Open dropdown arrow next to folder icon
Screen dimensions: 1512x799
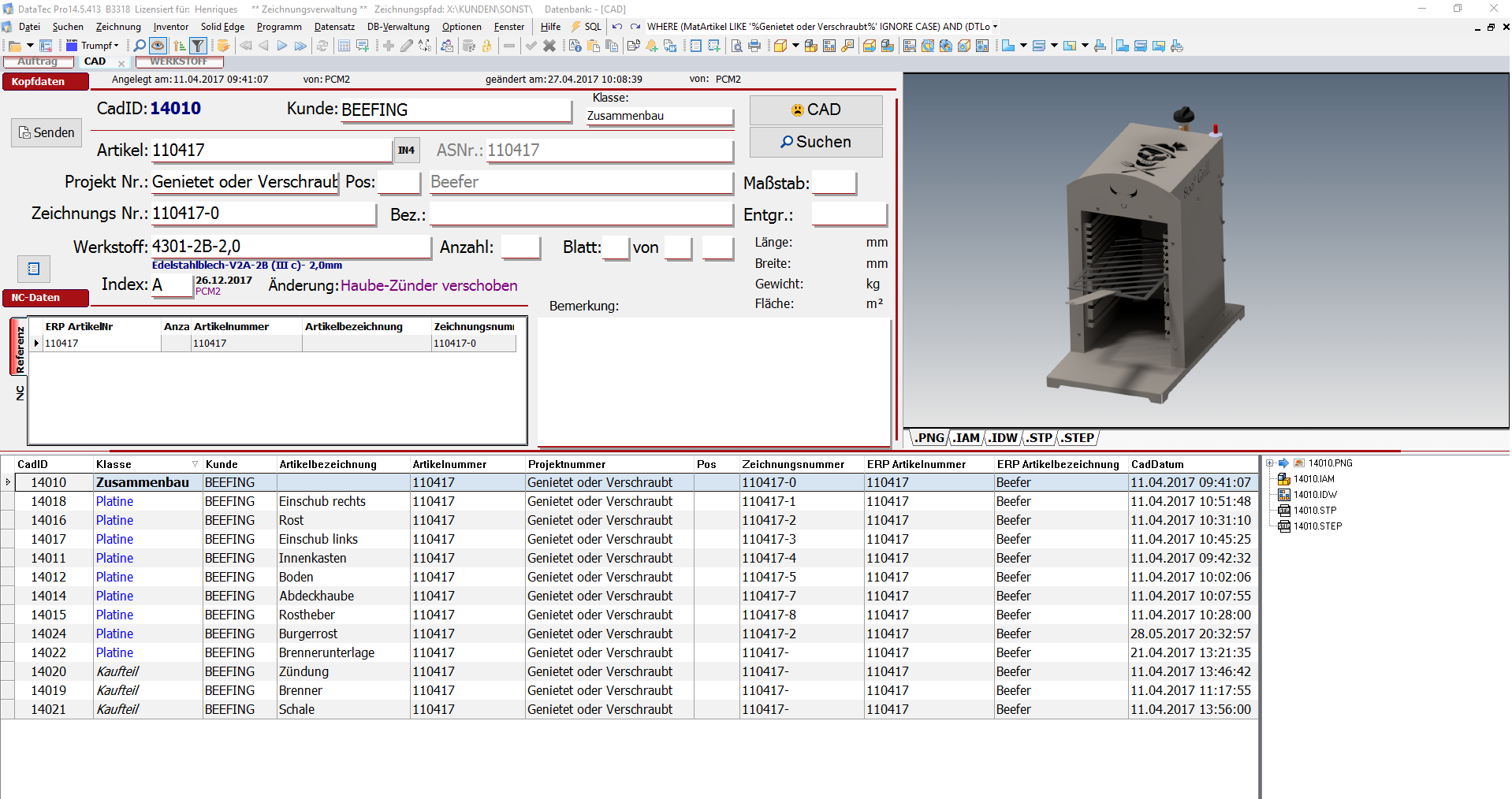click(30, 46)
